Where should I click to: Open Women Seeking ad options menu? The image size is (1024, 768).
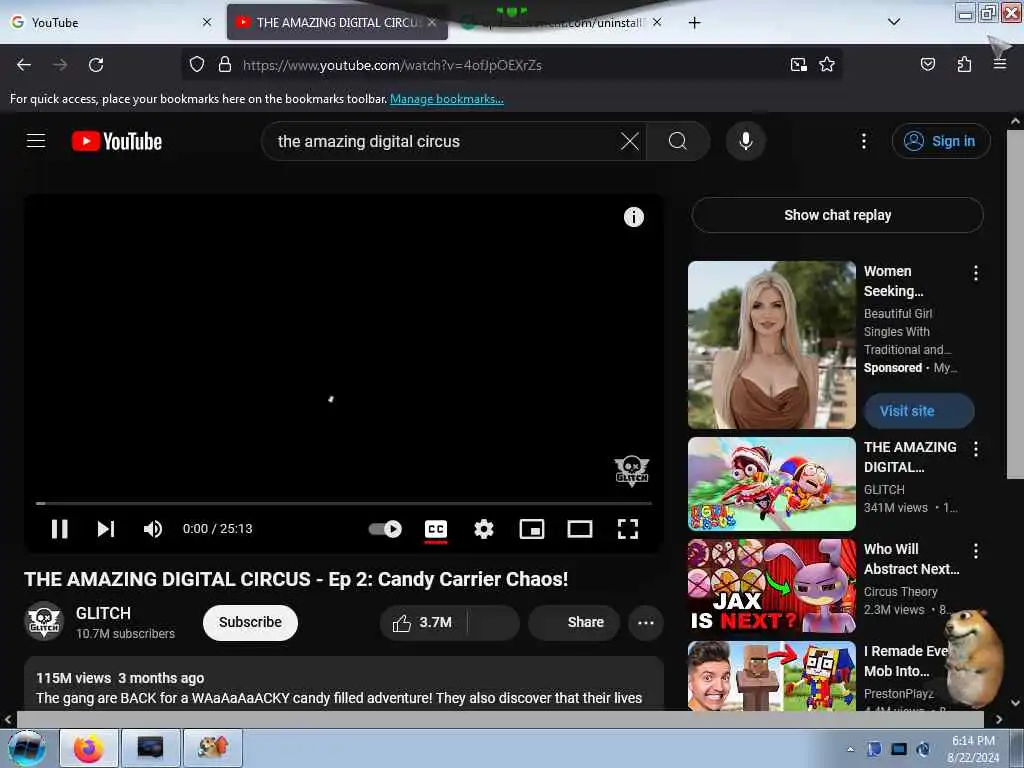[x=976, y=273]
